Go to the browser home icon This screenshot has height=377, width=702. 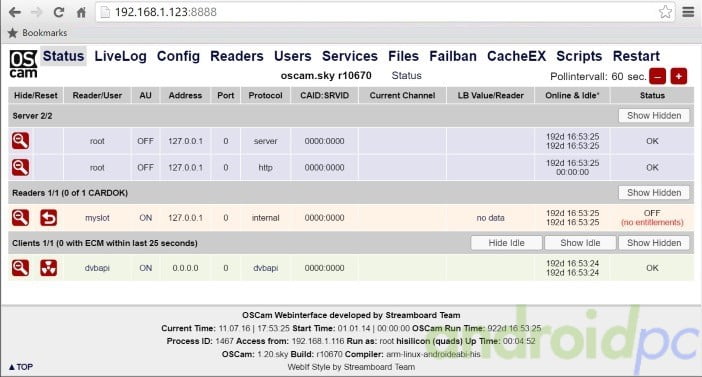pyautogui.click(x=81, y=12)
